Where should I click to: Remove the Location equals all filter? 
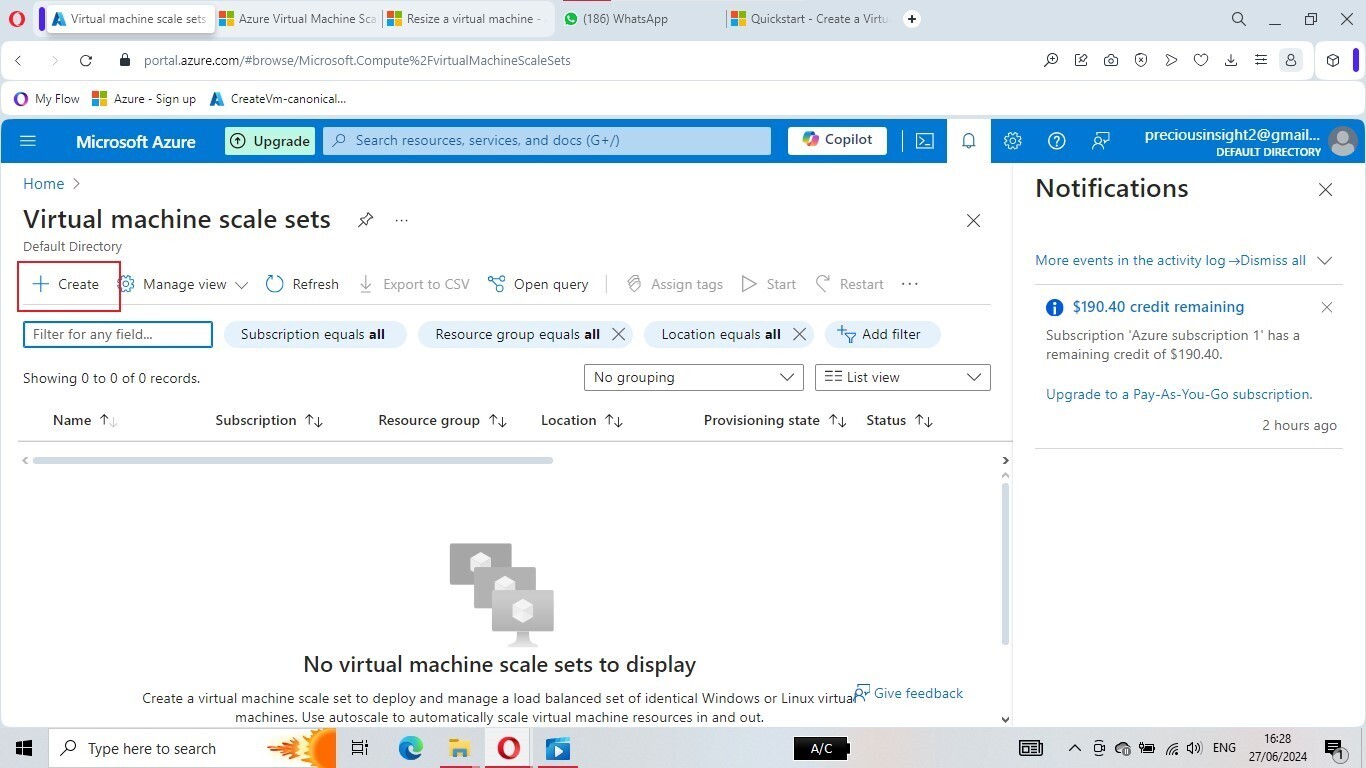tap(799, 334)
